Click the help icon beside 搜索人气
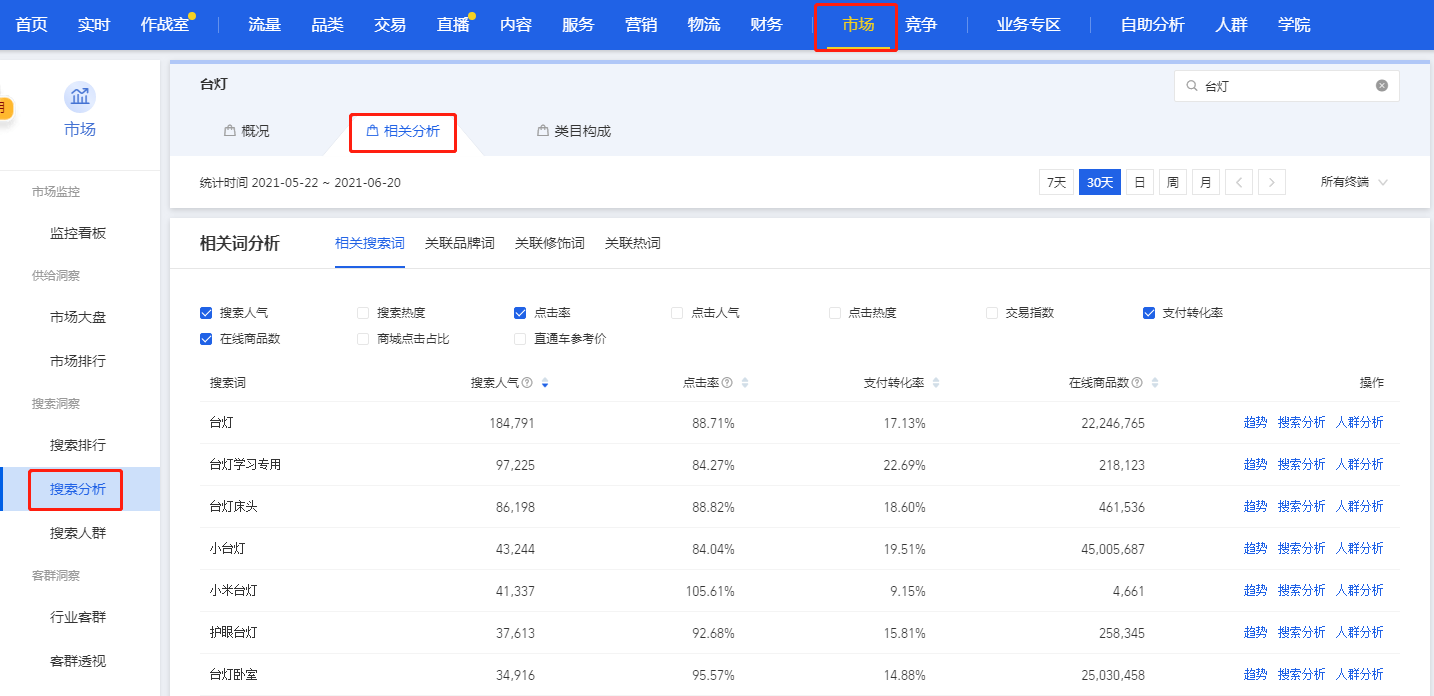This screenshot has height=696, width=1434. point(527,383)
